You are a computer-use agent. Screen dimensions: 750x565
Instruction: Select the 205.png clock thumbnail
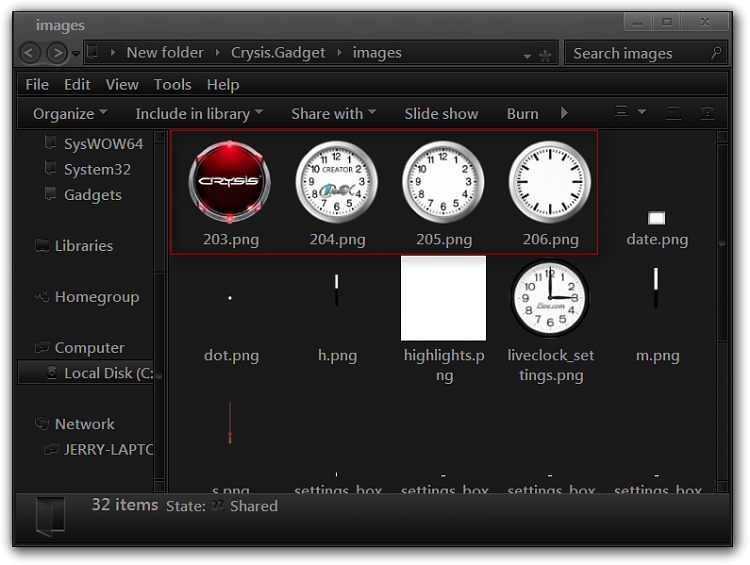(443, 182)
